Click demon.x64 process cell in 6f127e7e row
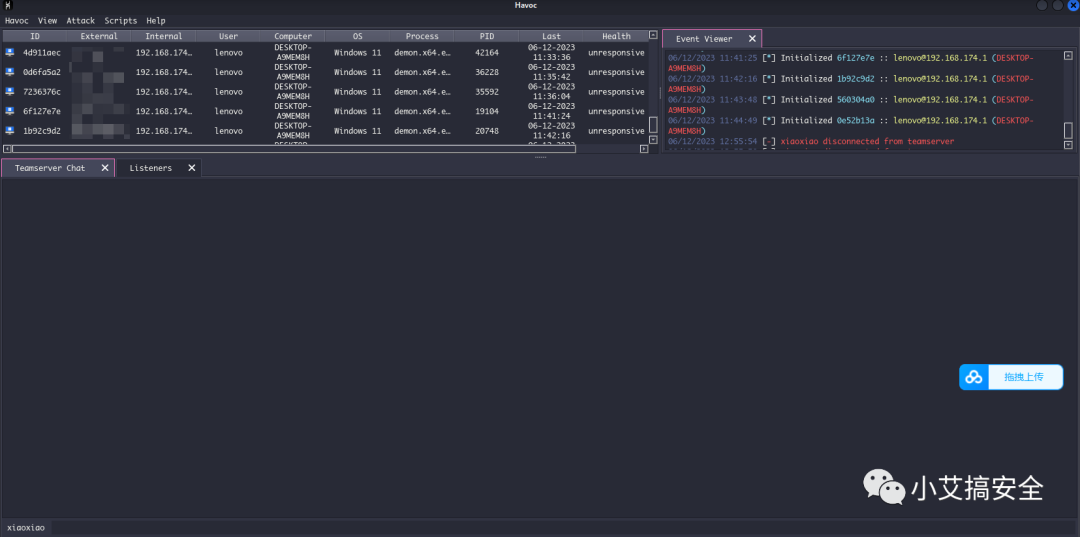This screenshot has height=537, width=1080. 422,111
